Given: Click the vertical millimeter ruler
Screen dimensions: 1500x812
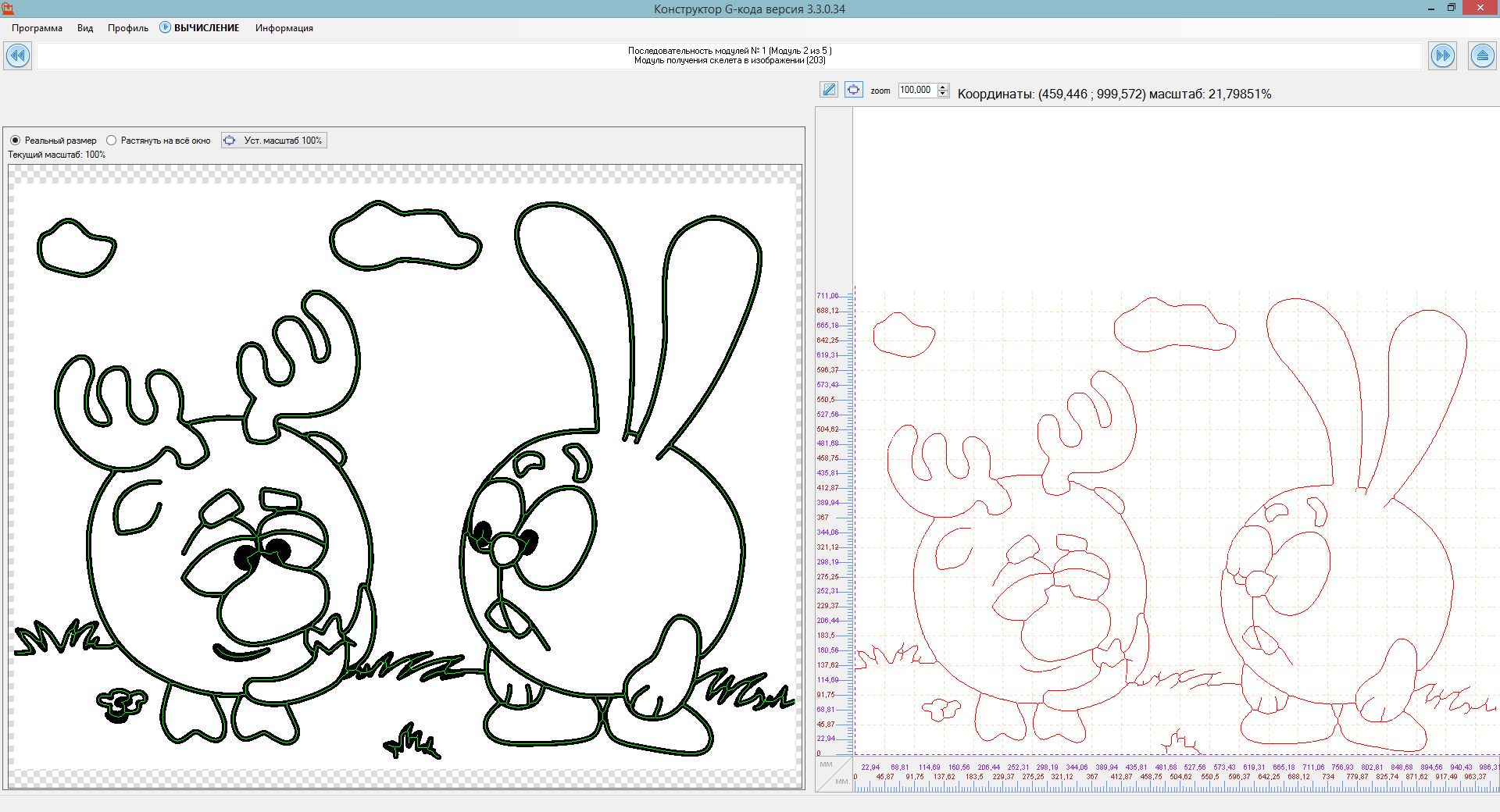Looking at the screenshot, I should tap(834, 431).
